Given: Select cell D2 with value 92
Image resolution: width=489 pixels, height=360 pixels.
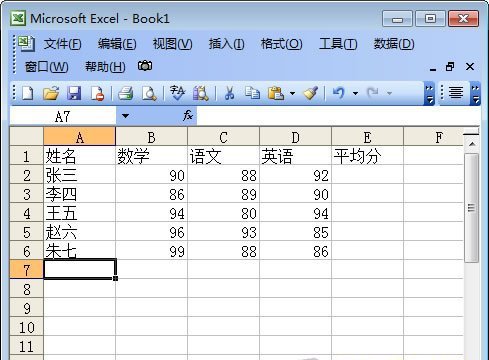Looking at the screenshot, I should click(x=295, y=174).
